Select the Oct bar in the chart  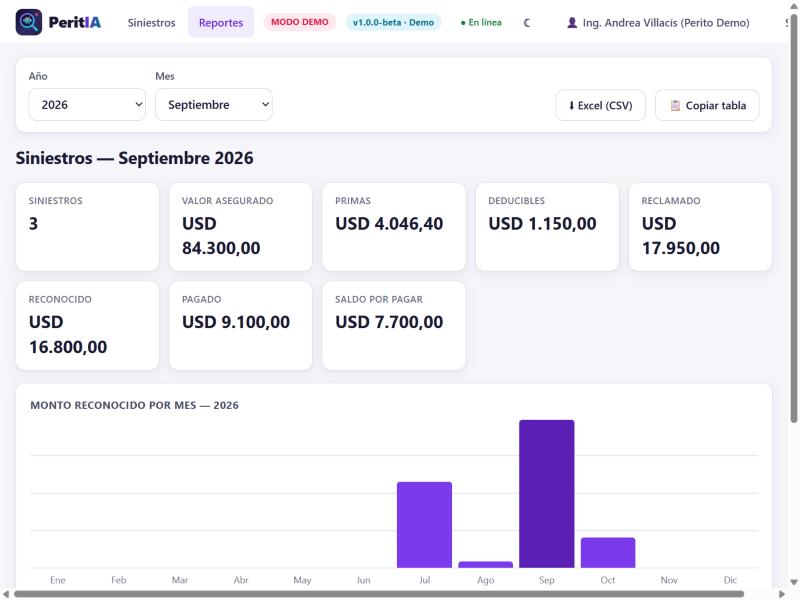pos(608,553)
